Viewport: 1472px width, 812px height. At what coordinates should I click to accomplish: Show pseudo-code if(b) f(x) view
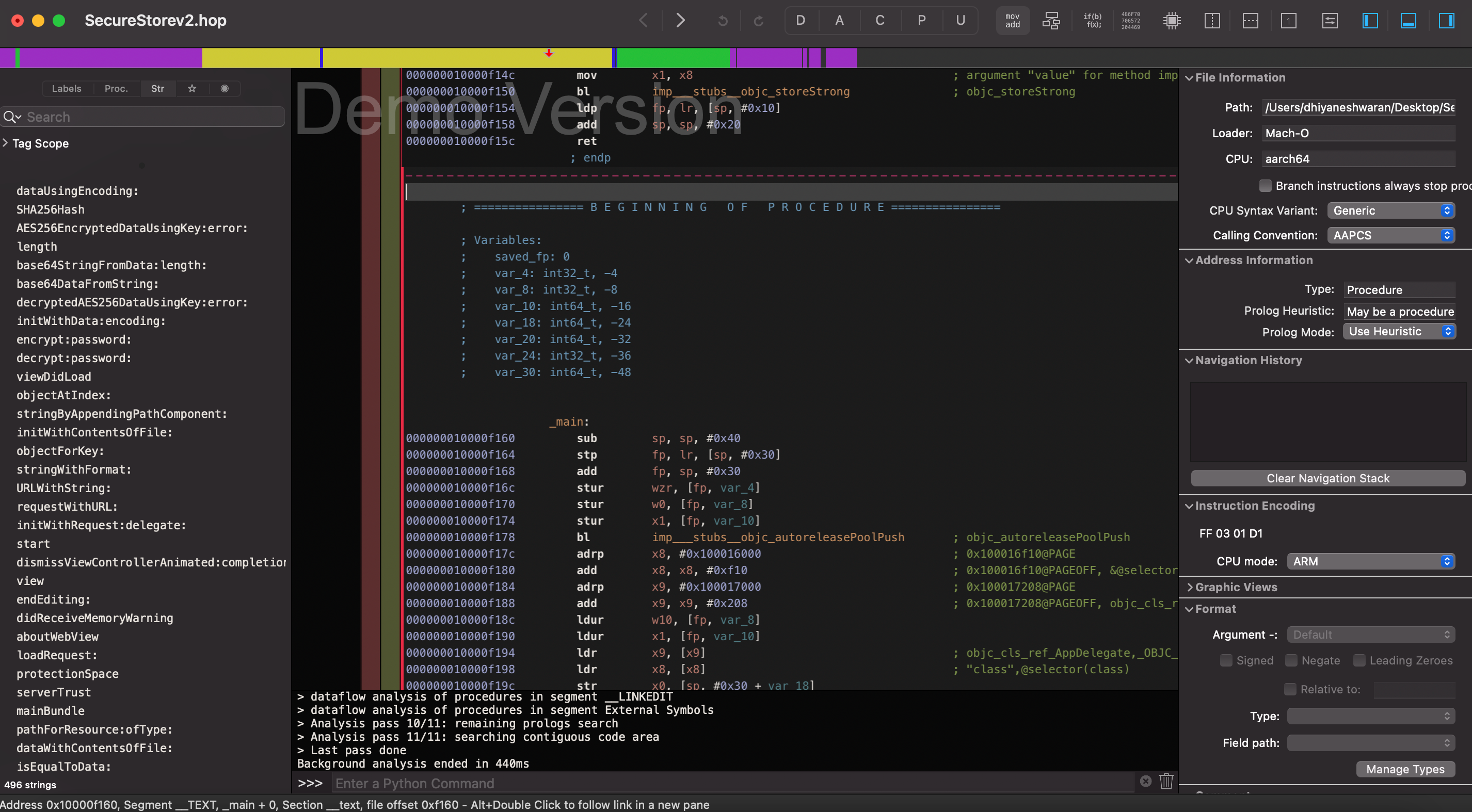pyautogui.click(x=1093, y=21)
